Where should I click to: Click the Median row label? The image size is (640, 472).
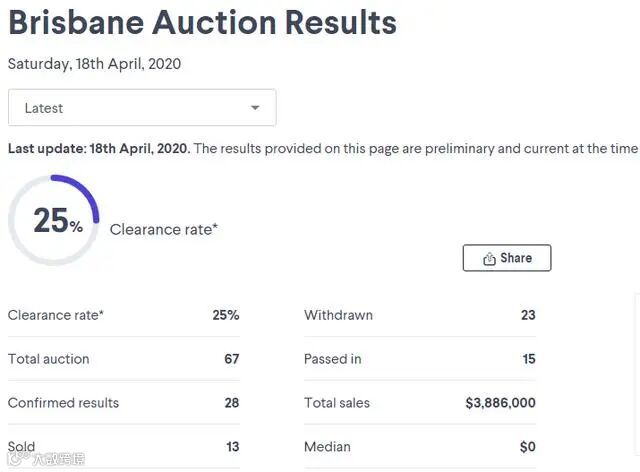(x=327, y=447)
